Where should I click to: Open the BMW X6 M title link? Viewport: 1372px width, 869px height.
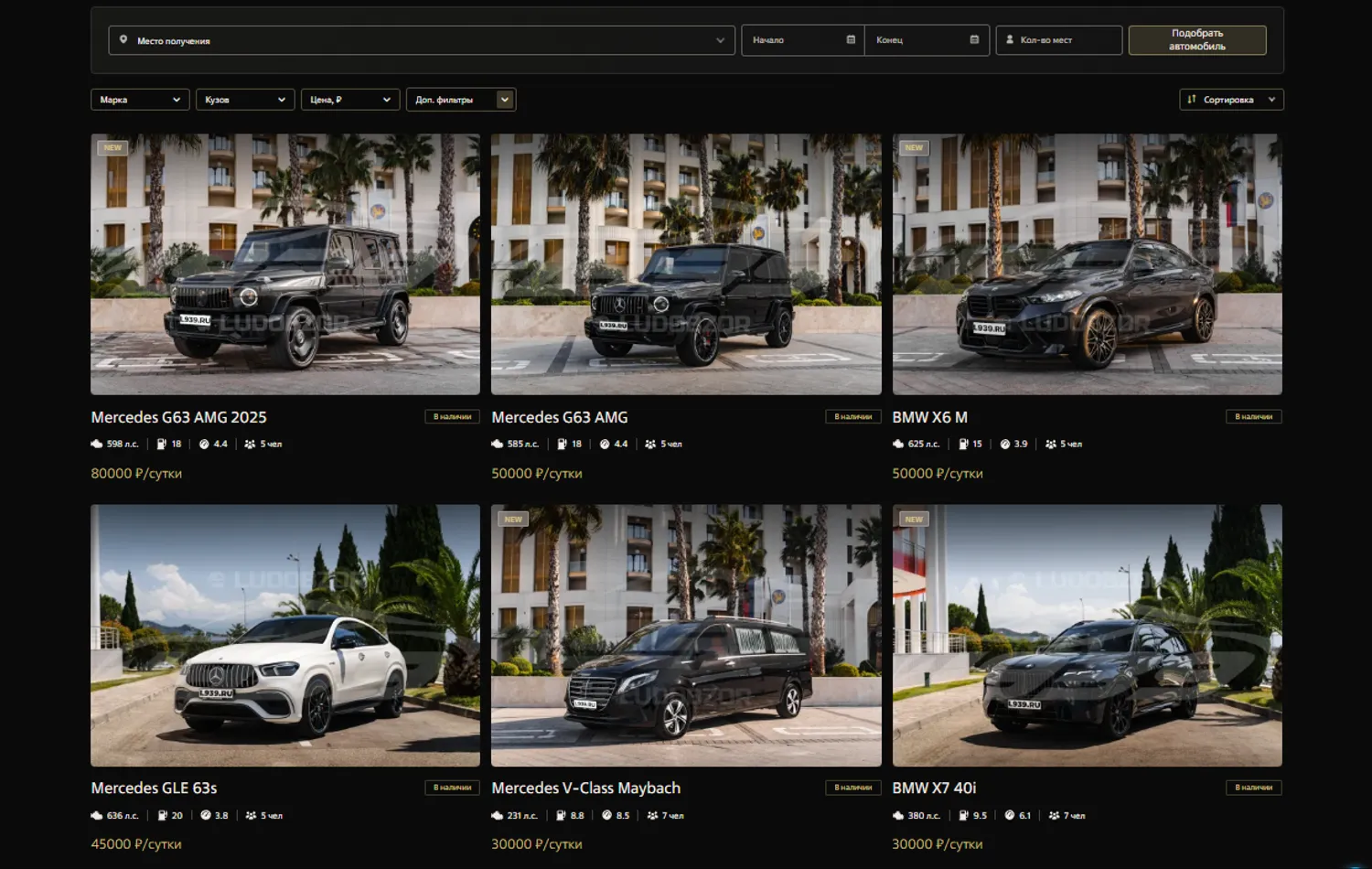pos(930,417)
